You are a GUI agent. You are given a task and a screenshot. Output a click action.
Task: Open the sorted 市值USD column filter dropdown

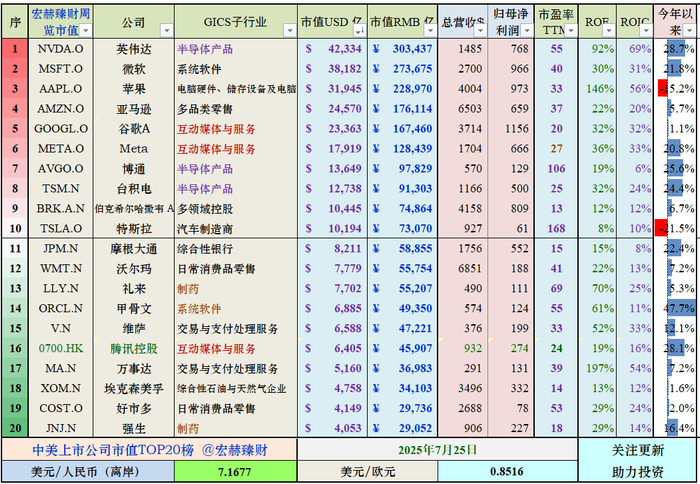pyautogui.click(x=358, y=30)
